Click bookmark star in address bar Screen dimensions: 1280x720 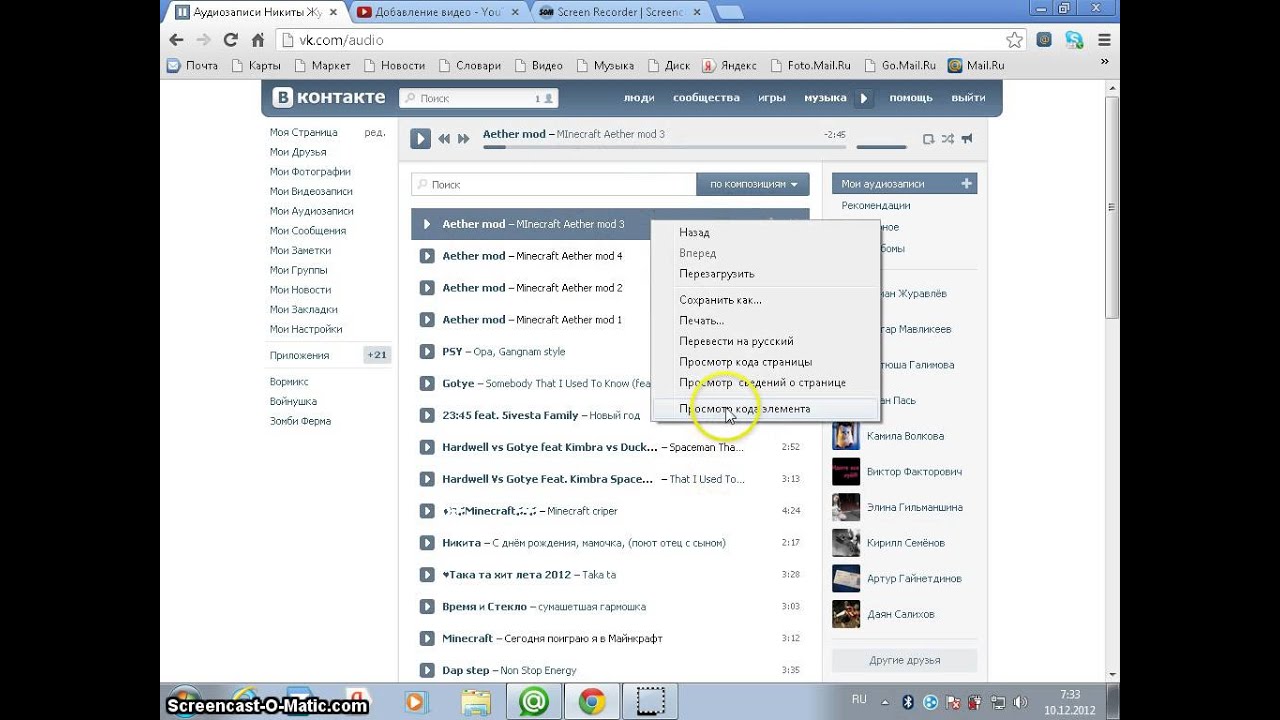[1014, 40]
